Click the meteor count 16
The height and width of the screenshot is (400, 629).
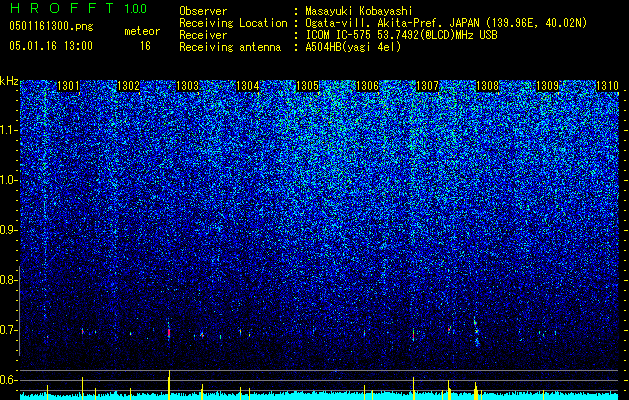point(145,46)
